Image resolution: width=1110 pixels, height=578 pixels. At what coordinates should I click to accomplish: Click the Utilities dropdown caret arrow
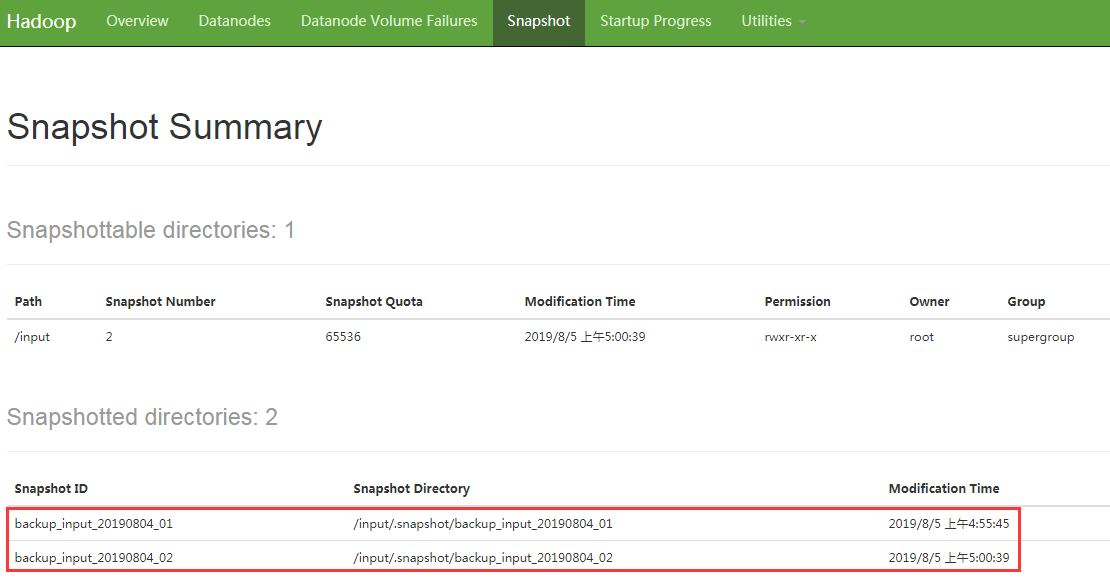pos(802,23)
